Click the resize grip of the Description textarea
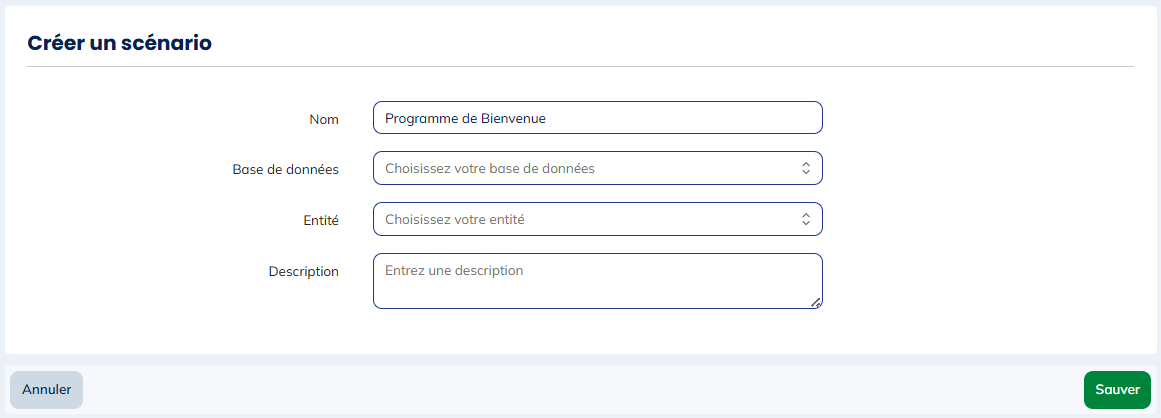 [x=816, y=302]
